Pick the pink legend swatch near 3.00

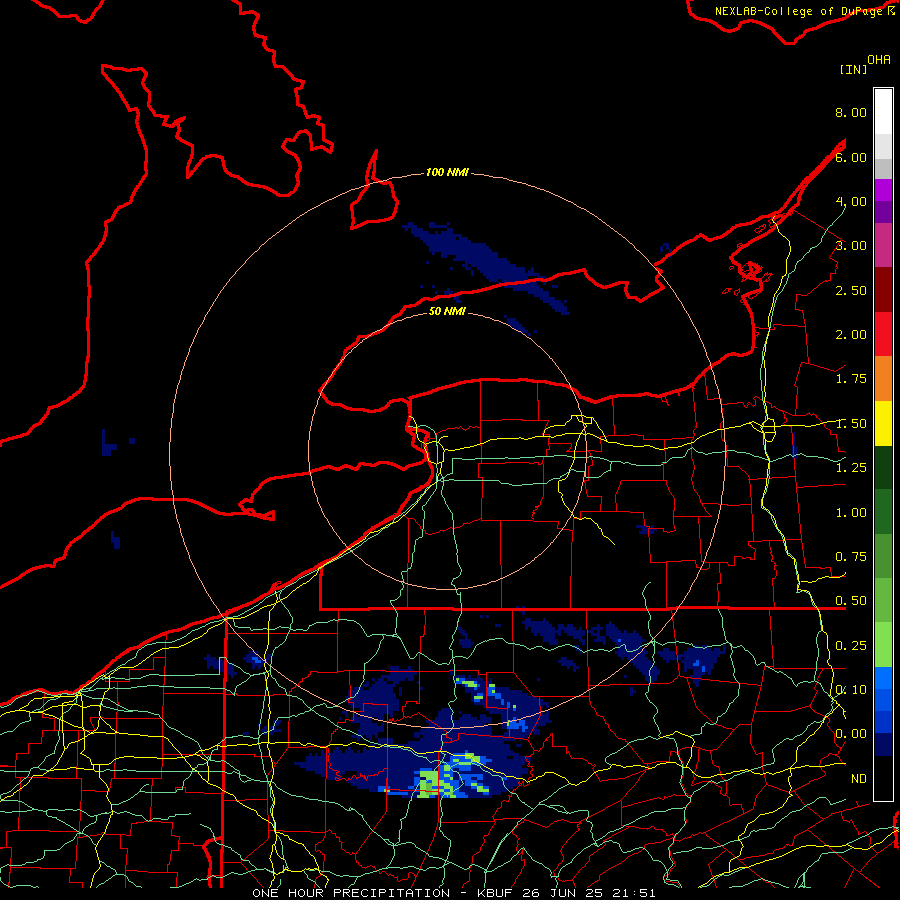click(x=883, y=245)
